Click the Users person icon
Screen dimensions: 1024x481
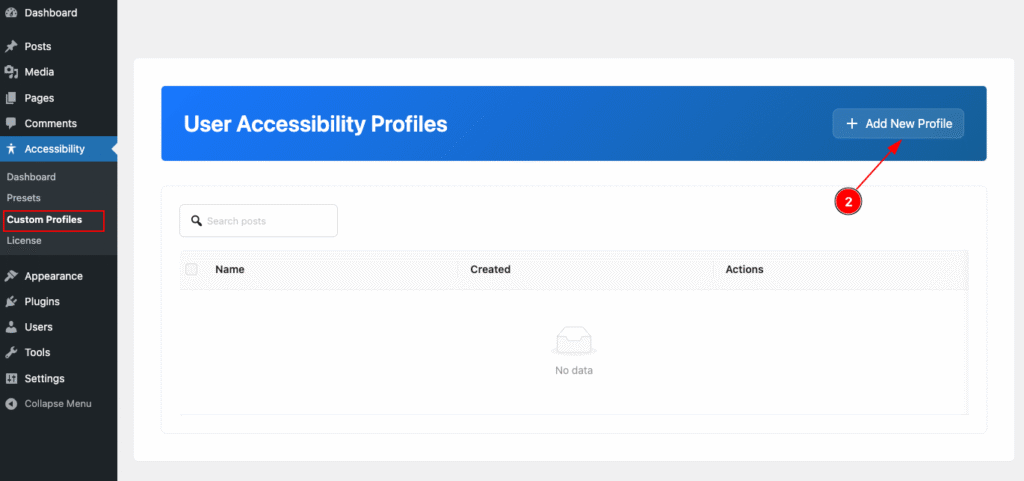coord(11,327)
